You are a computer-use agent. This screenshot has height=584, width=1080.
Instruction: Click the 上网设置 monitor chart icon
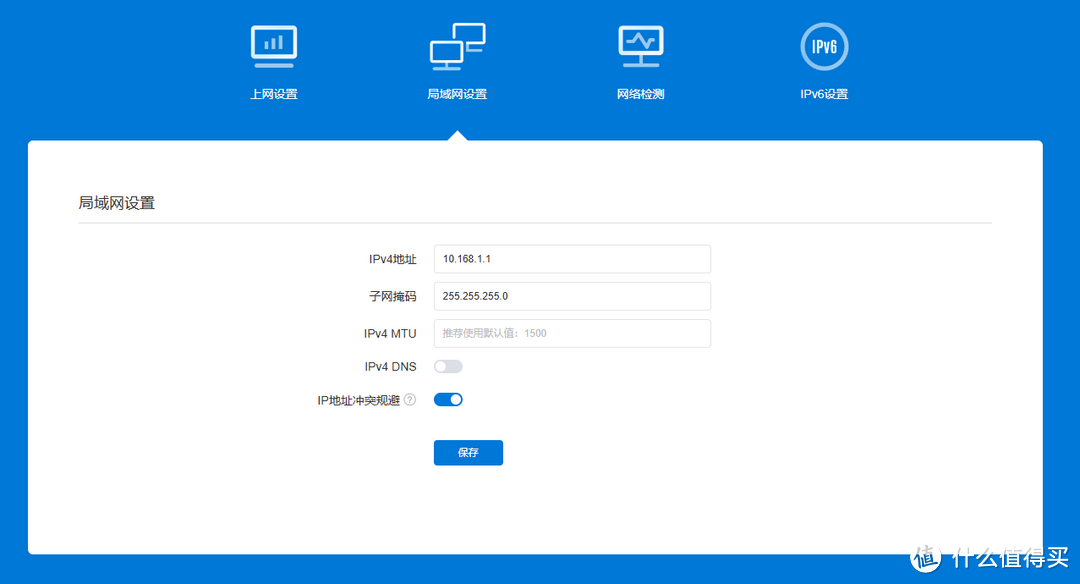tap(273, 46)
